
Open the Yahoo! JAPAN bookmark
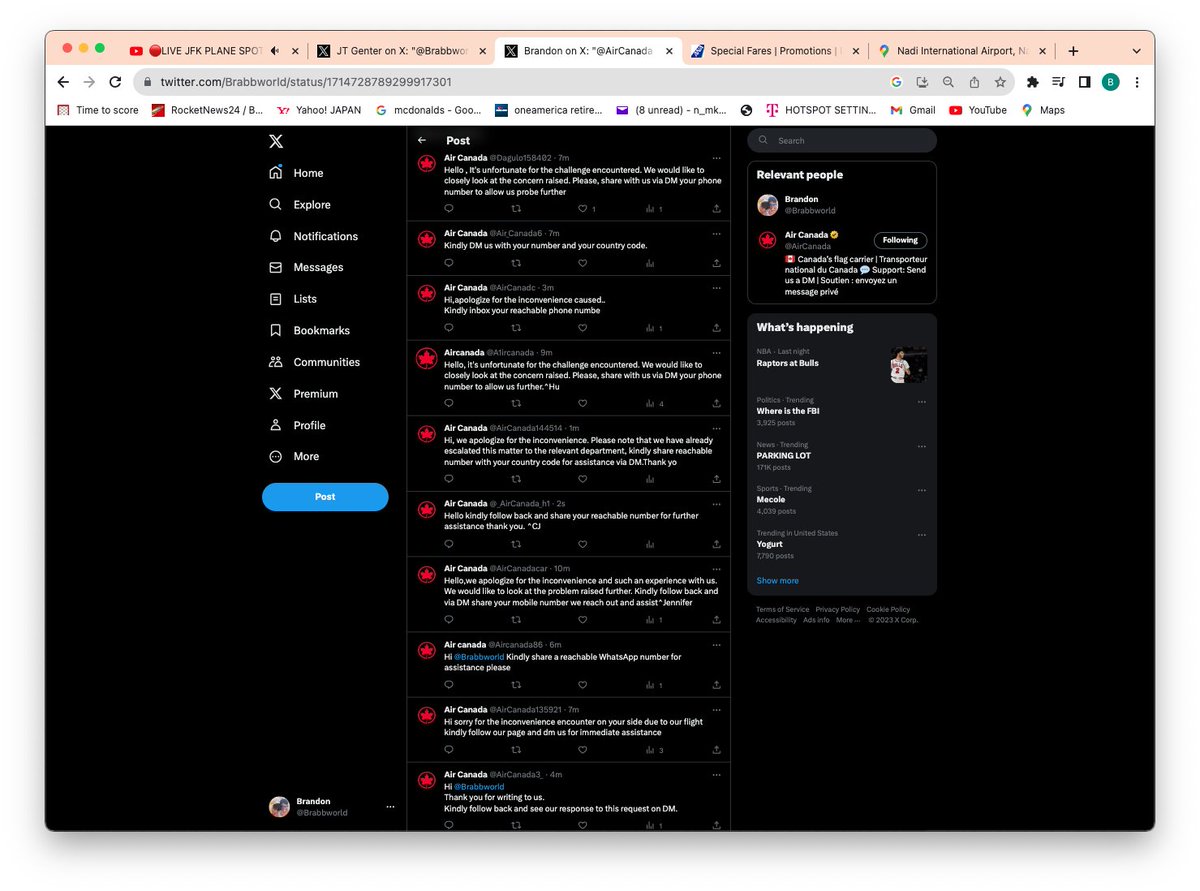tap(320, 110)
